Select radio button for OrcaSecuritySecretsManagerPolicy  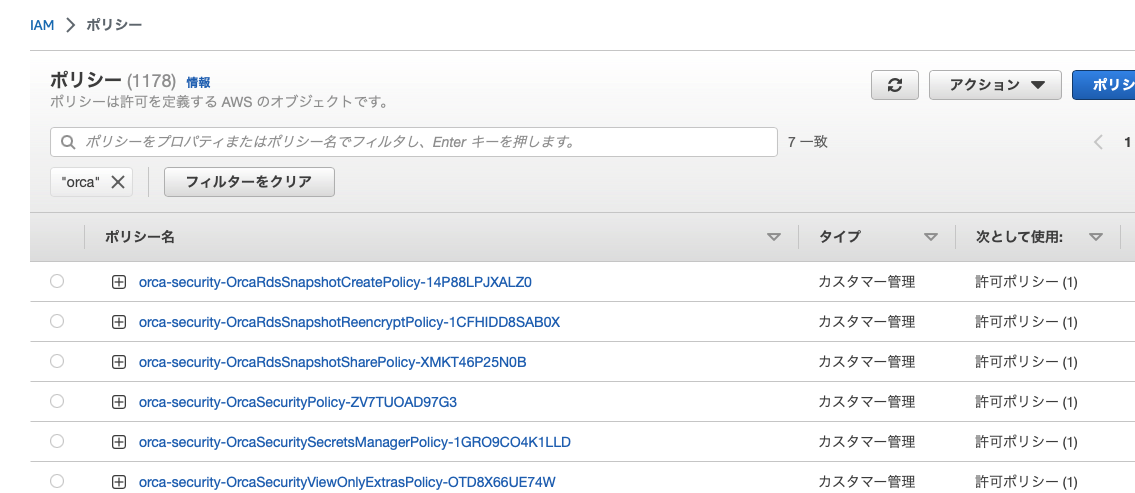tap(57, 440)
